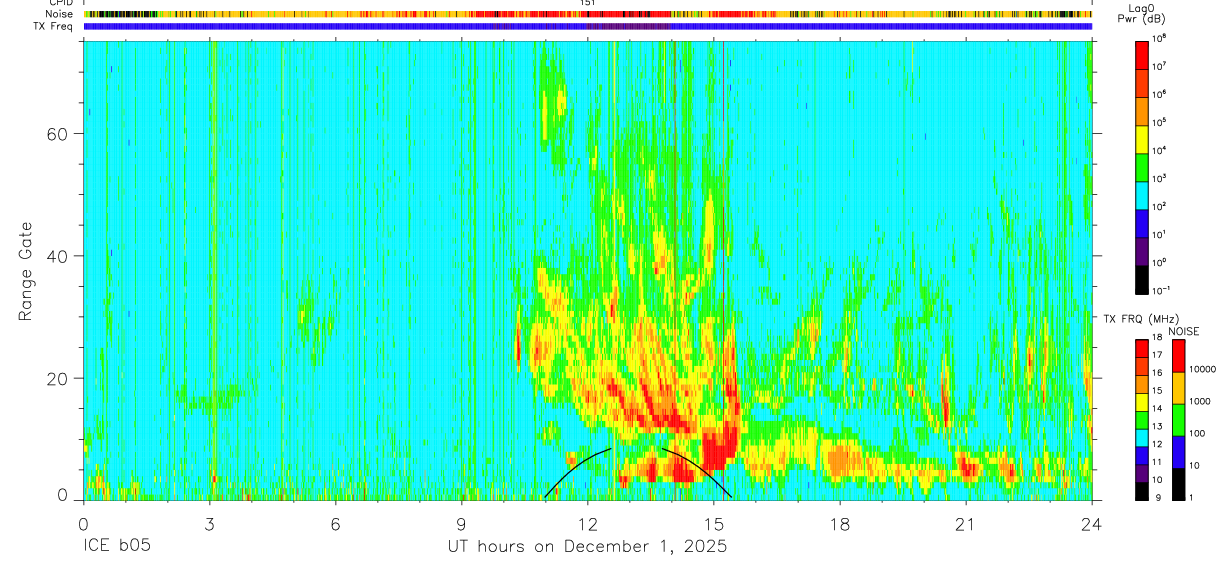
Task: Pick the red top segment of the NOISE colorbar
Action: [1178, 356]
